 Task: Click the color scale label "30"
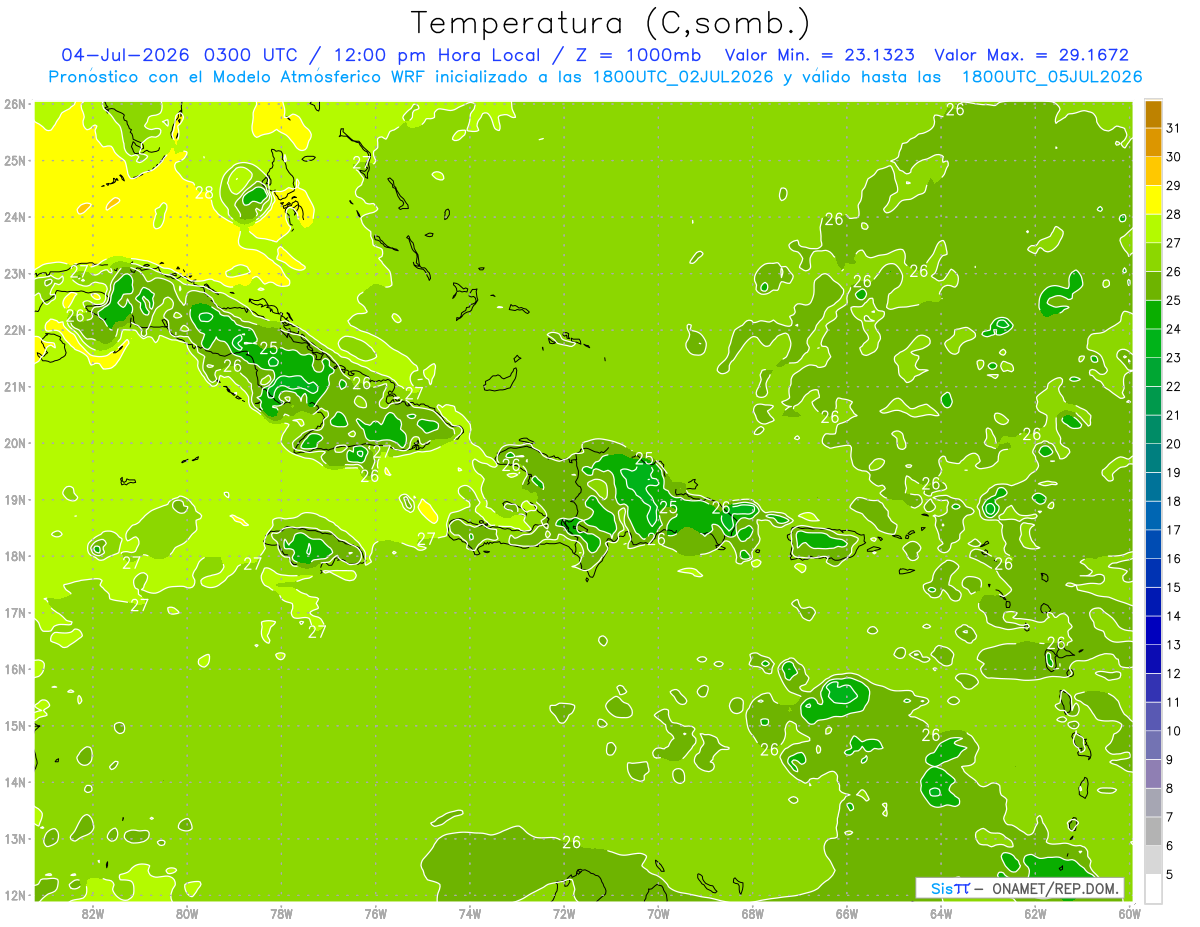tap(1174, 157)
